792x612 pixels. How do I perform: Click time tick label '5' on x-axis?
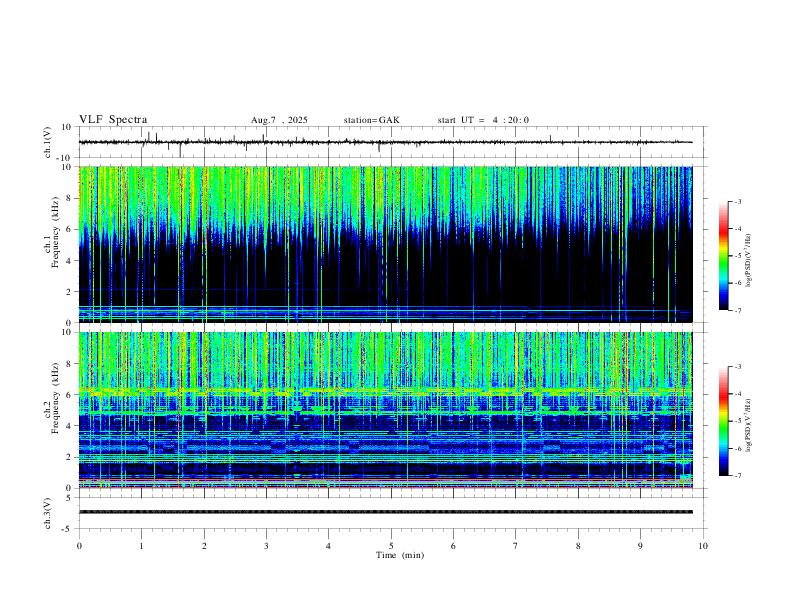(391, 546)
